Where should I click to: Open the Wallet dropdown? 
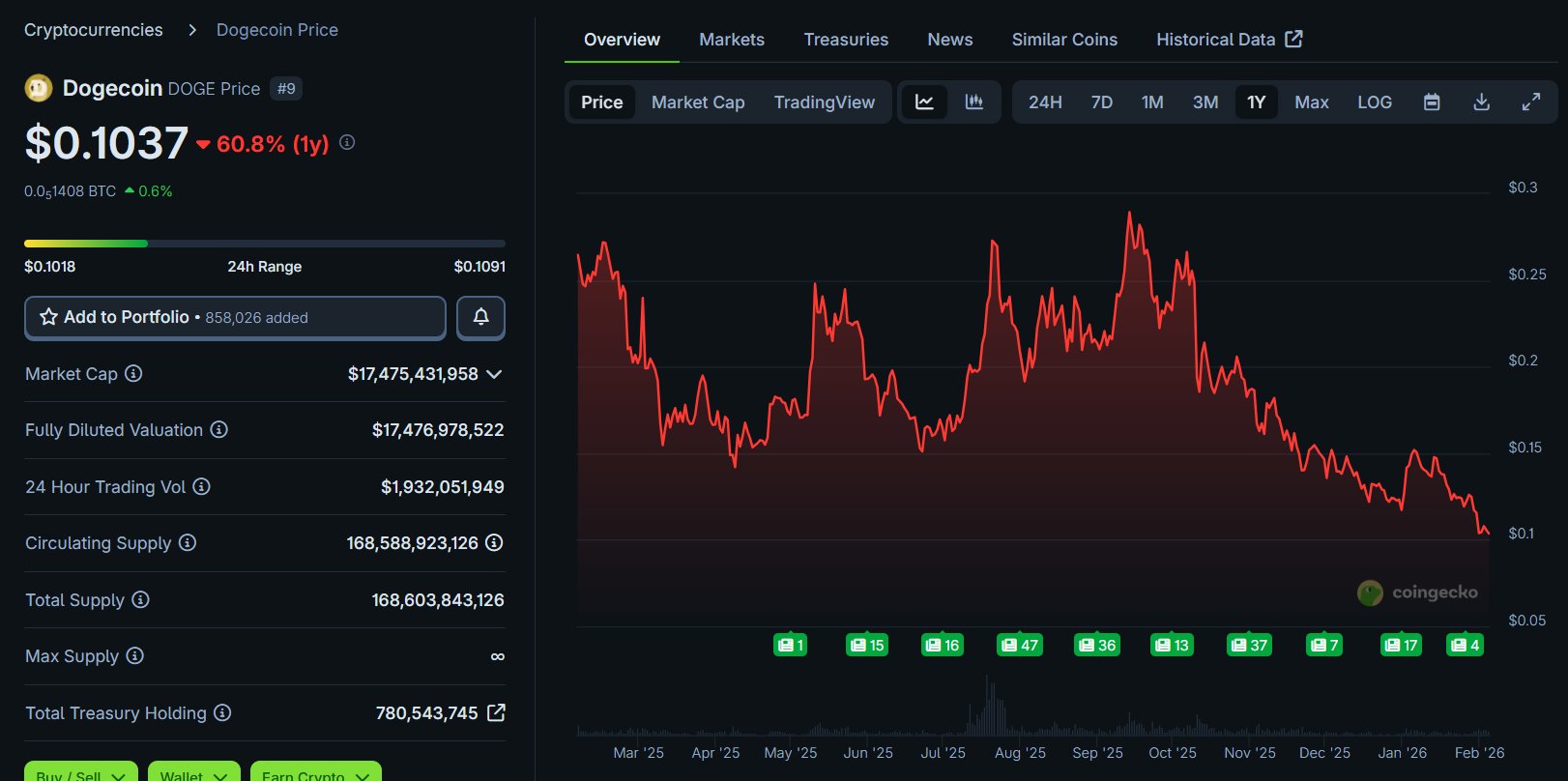[x=193, y=773]
